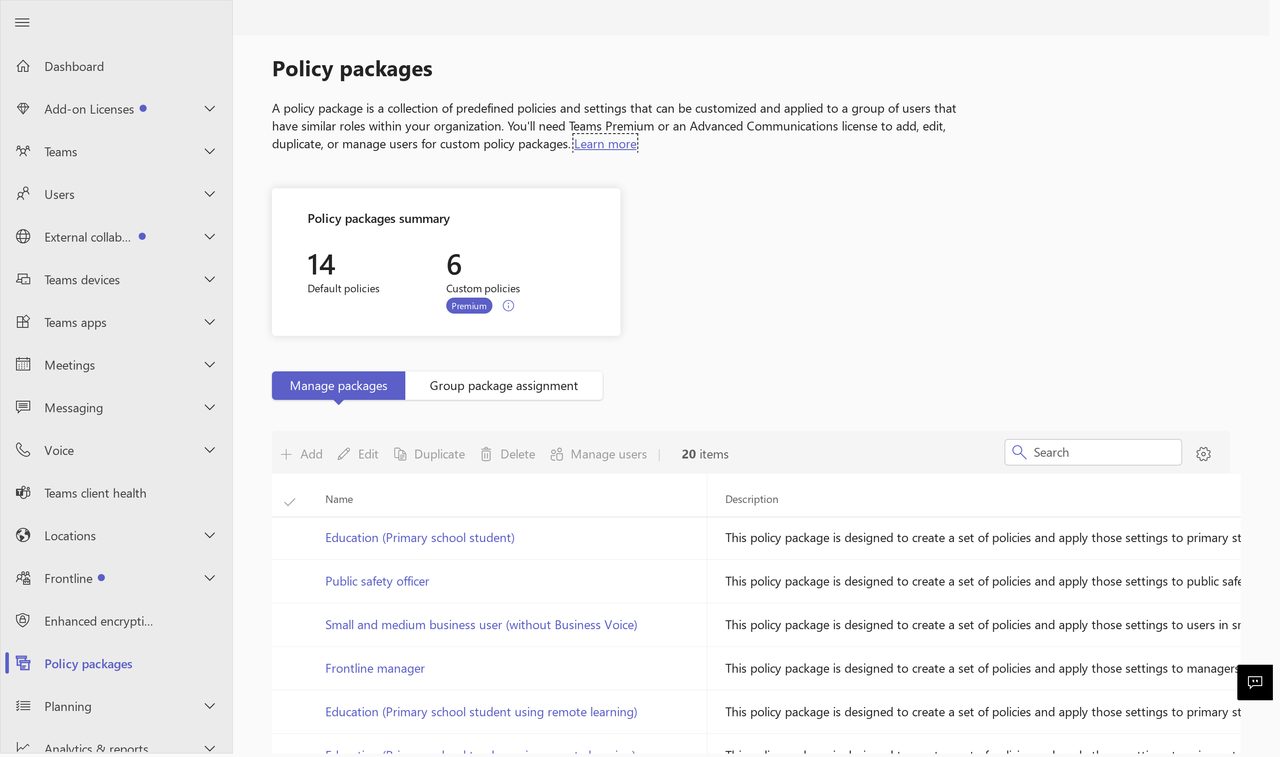Image resolution: width=1280 pixels, height=757 pixels.
Task: Click the Voice phone icon
Action: [x=23, y=450]
